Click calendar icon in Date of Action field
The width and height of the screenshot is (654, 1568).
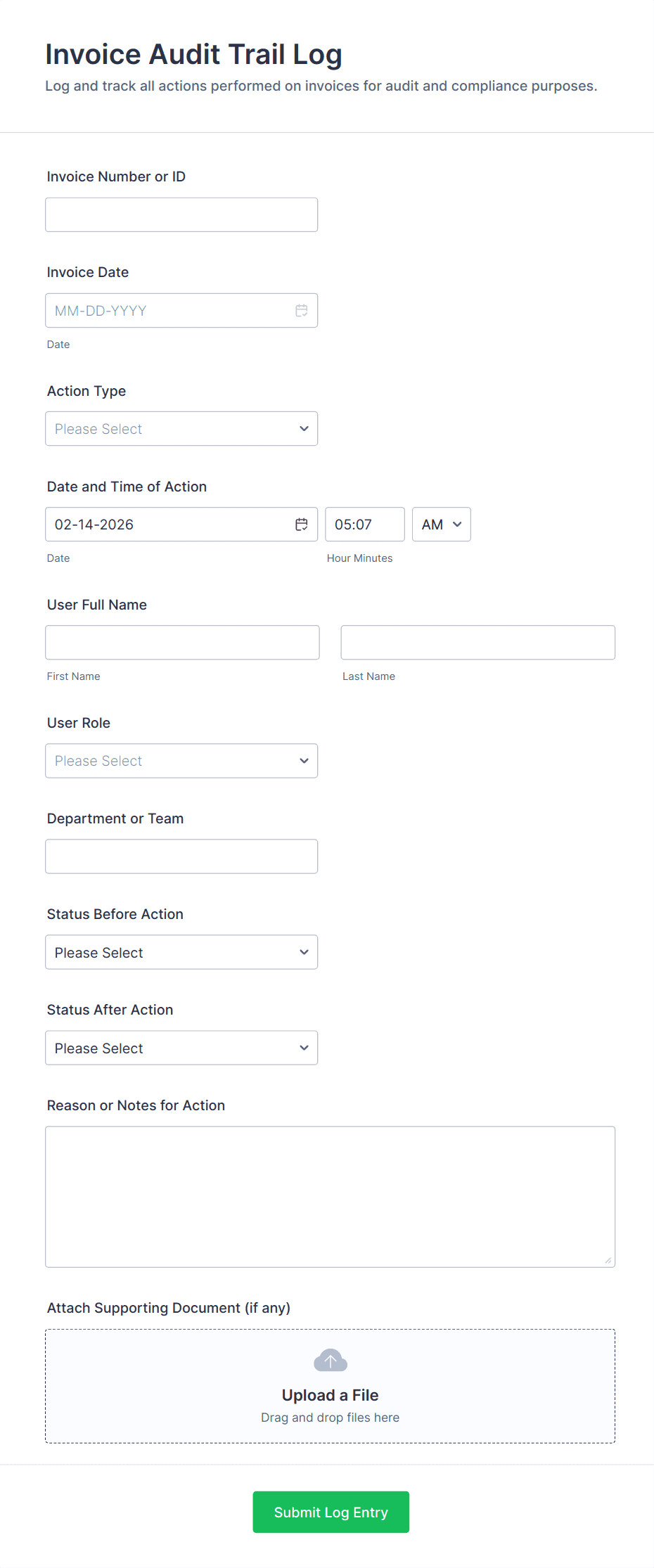click(301, 525)
